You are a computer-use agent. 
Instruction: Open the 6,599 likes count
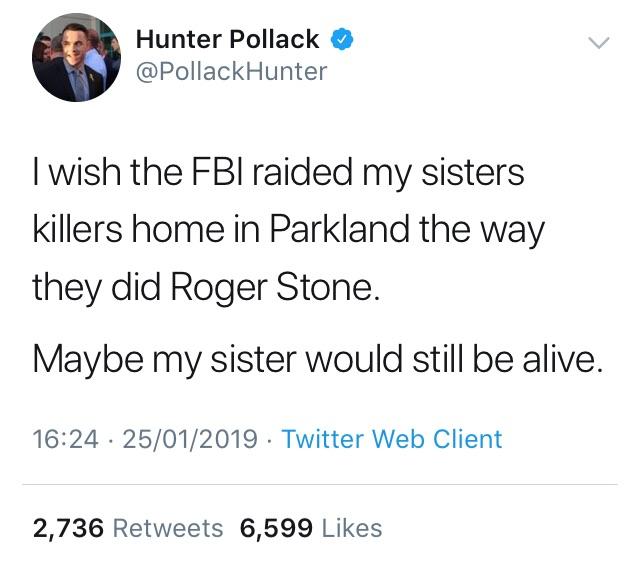pos(276,528)
